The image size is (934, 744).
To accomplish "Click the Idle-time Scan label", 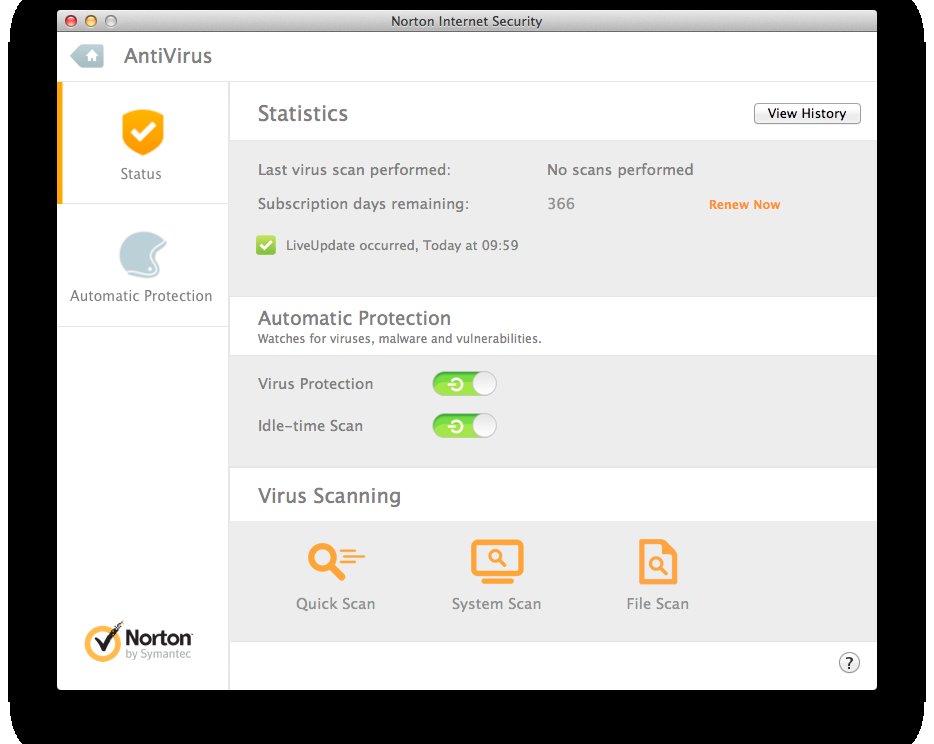I will [310, 426].
